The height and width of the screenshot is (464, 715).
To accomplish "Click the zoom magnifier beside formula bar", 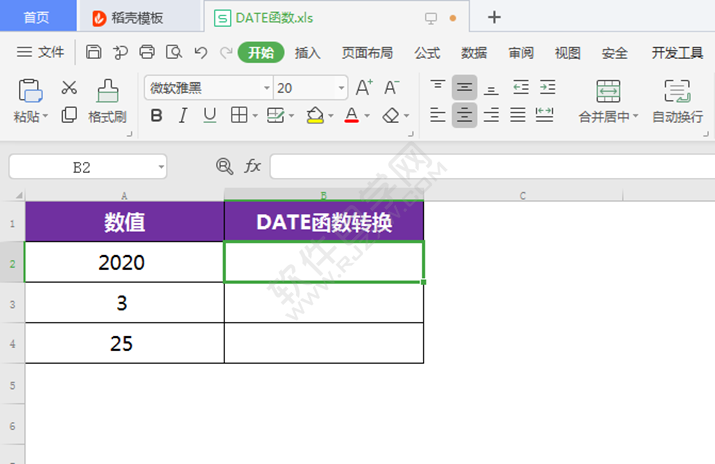I will pyautogui.click(x=224, y=166).
